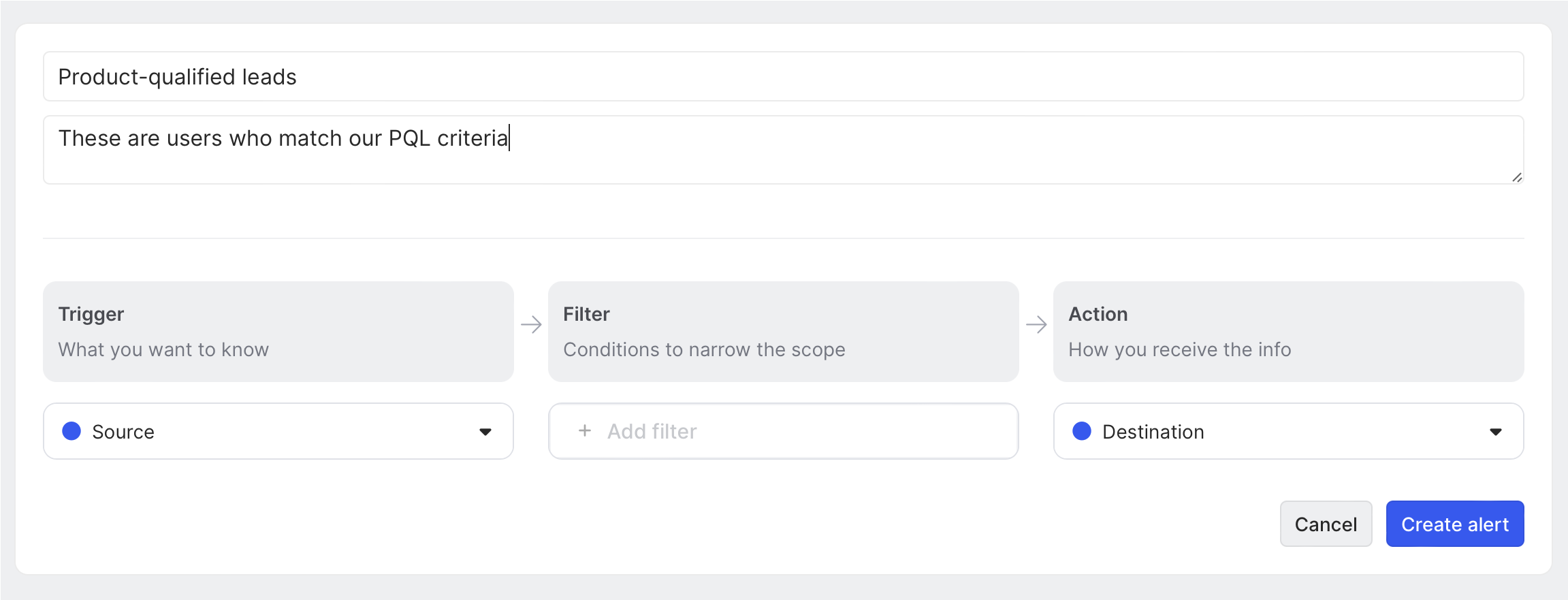
Task: Click 'How you receive the info' subtitle
Action: (x=1179, y=350)
